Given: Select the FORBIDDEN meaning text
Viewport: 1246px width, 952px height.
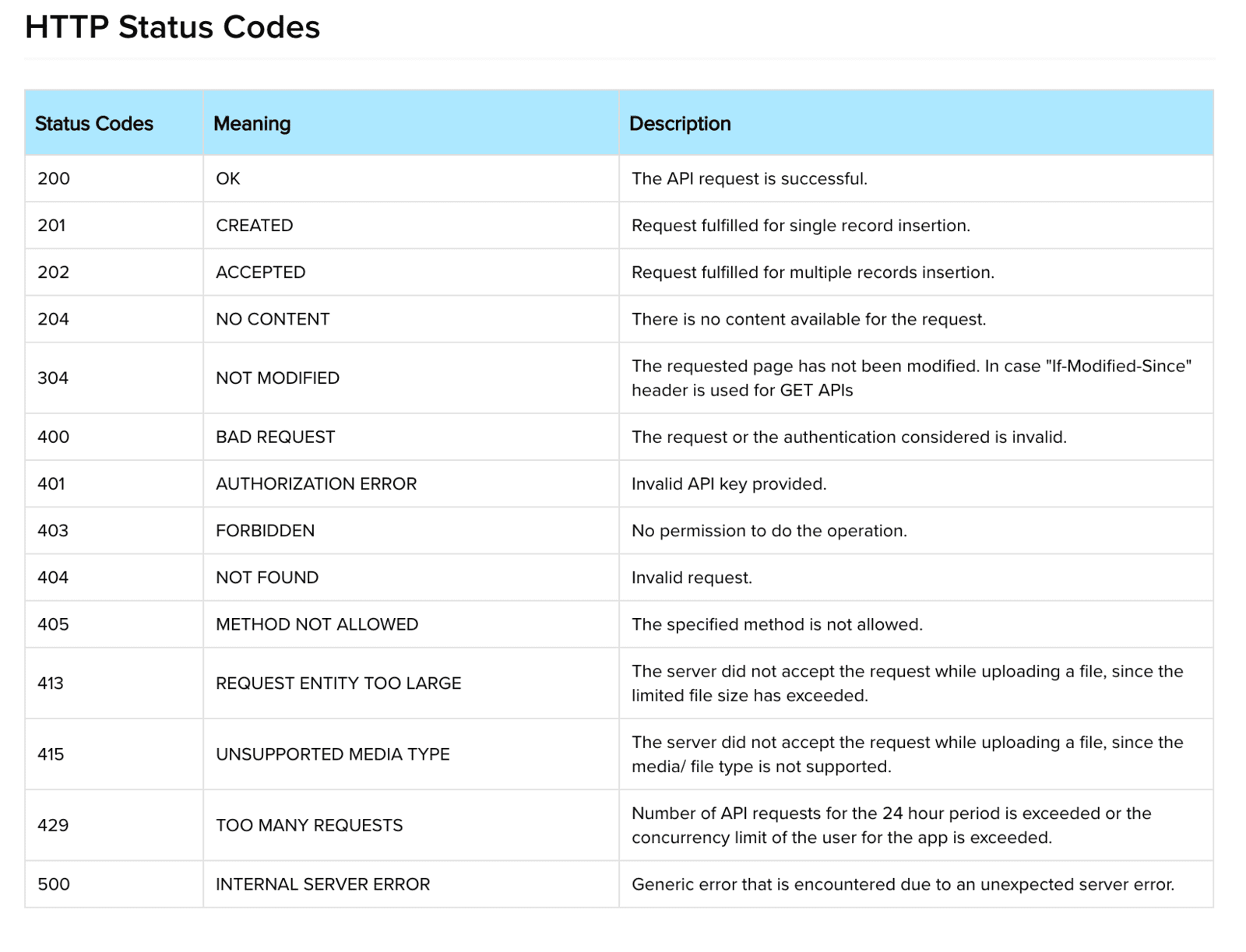Looking at the screenshot, I should [x=266, y=531].
